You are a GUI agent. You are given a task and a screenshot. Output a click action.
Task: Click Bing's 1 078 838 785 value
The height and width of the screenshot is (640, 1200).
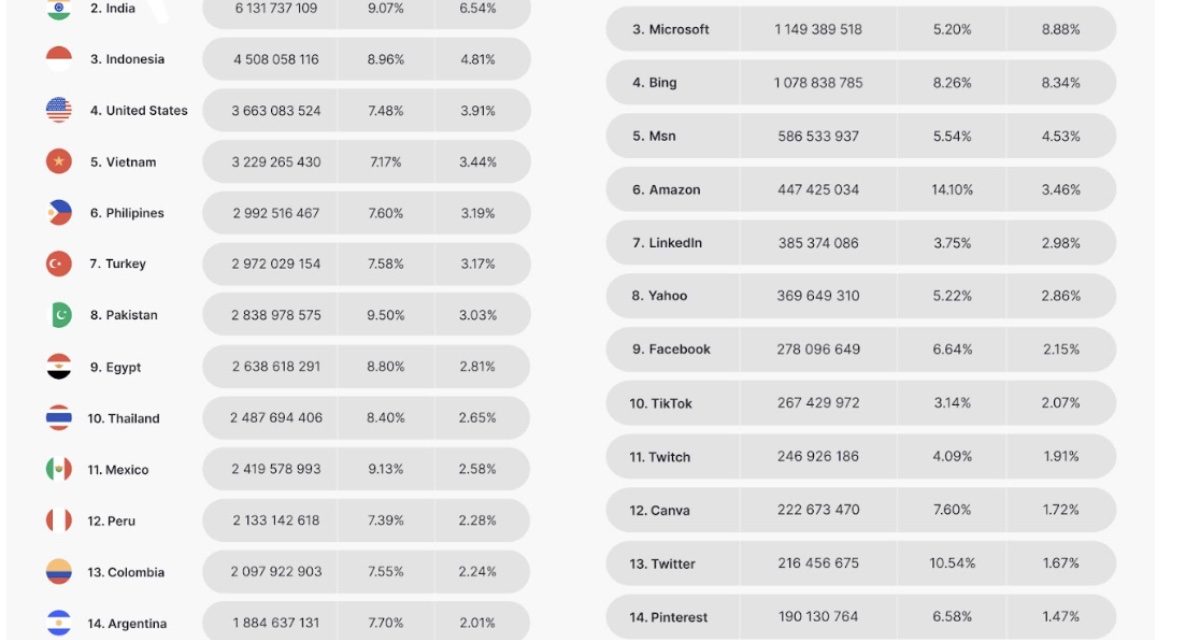818,83
